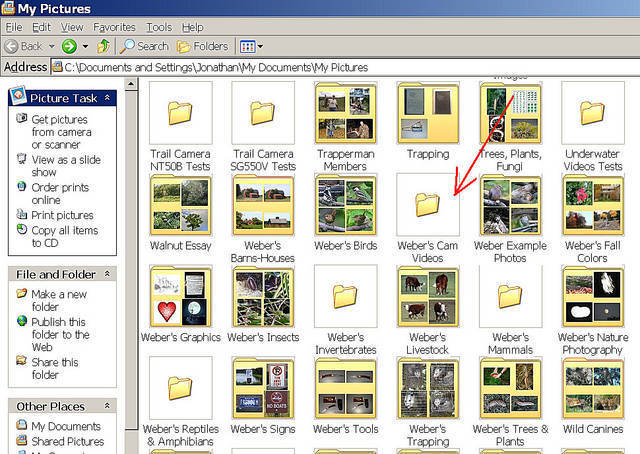Collapse the Picture Tasks panel
Viewport: 640px width, 454px height.
point(107,98)
